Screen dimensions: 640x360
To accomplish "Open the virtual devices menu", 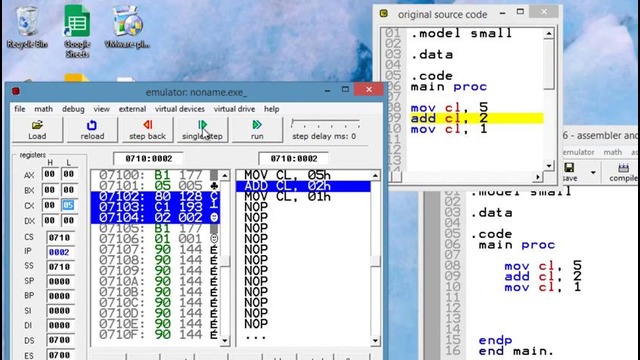I will tap(180, 109).
